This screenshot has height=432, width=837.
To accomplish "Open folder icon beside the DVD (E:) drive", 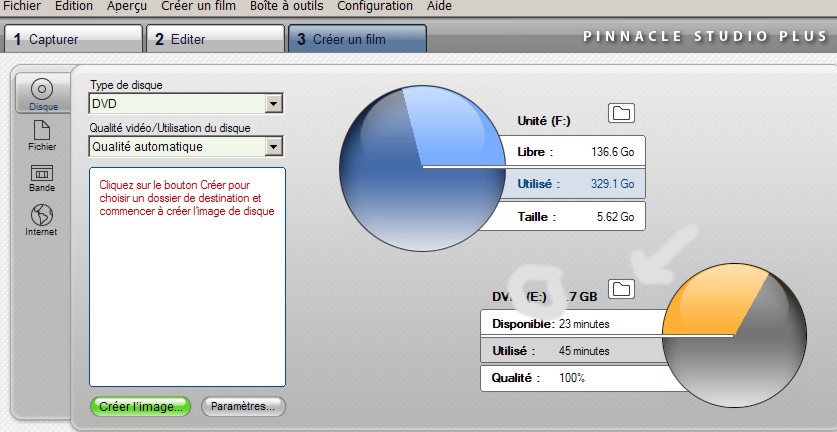I will (x=621, y=289).
